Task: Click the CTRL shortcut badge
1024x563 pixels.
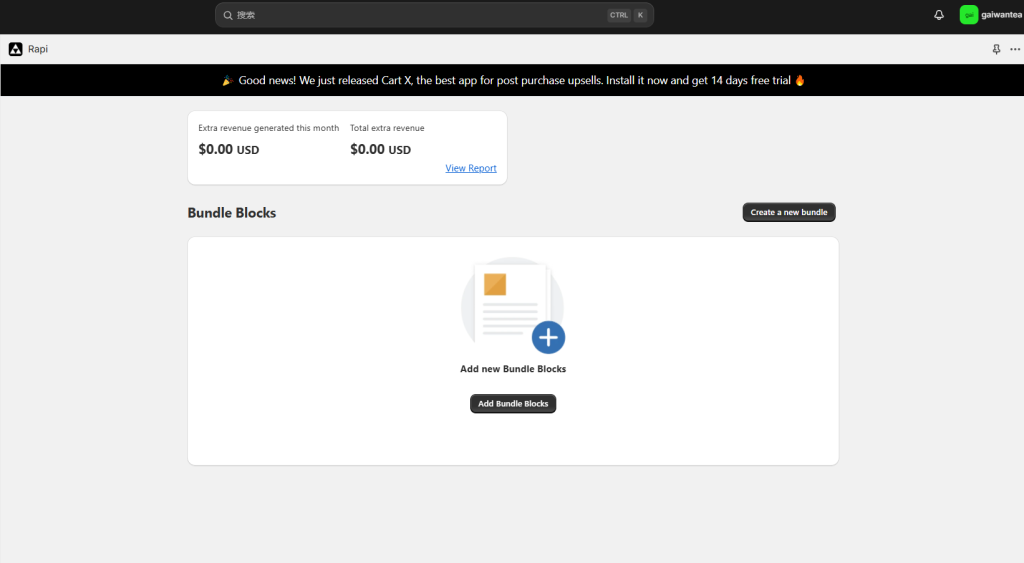Action: pyautogui.click(x=619, y=15)
